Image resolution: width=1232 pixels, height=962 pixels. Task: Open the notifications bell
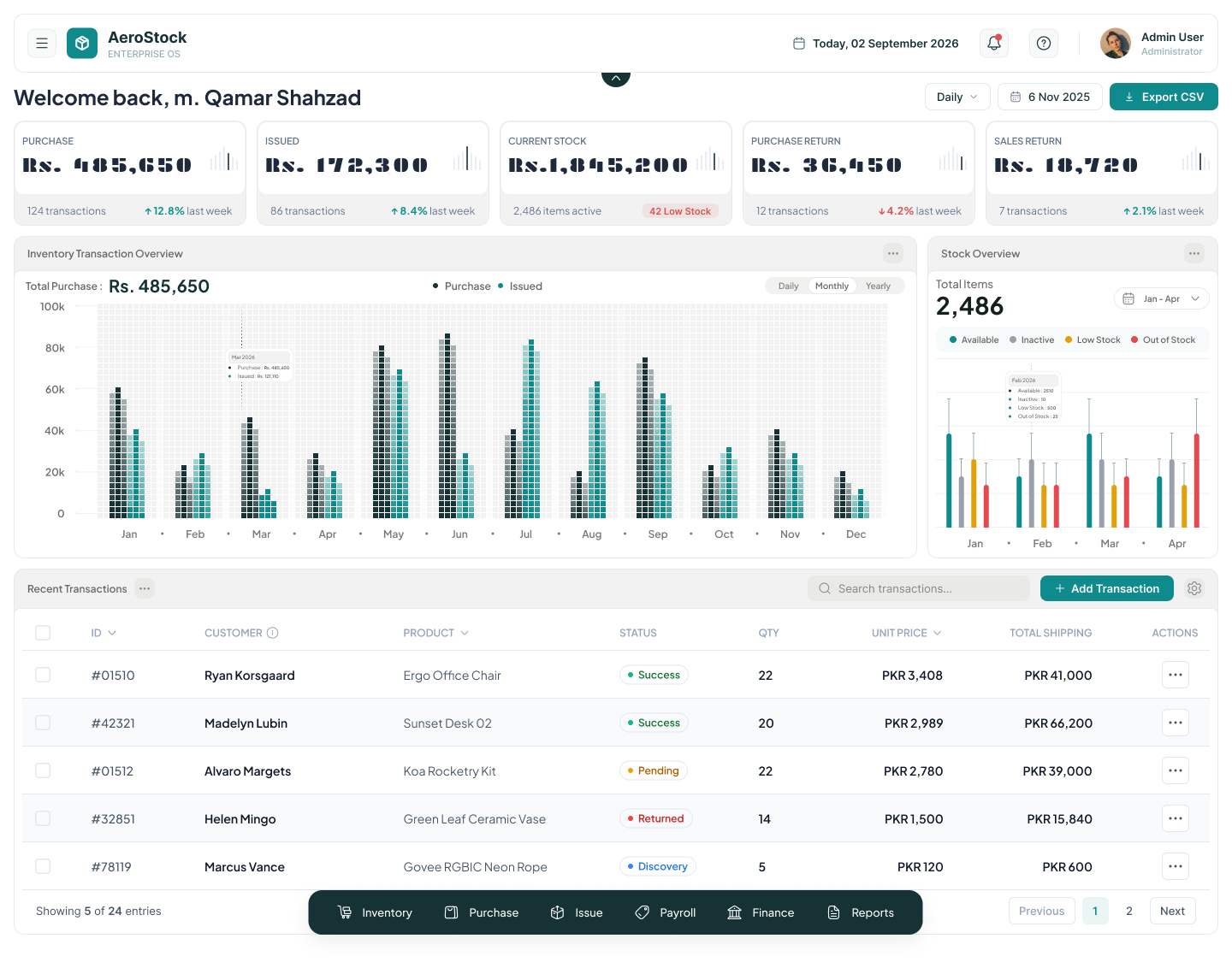[994, 43]
